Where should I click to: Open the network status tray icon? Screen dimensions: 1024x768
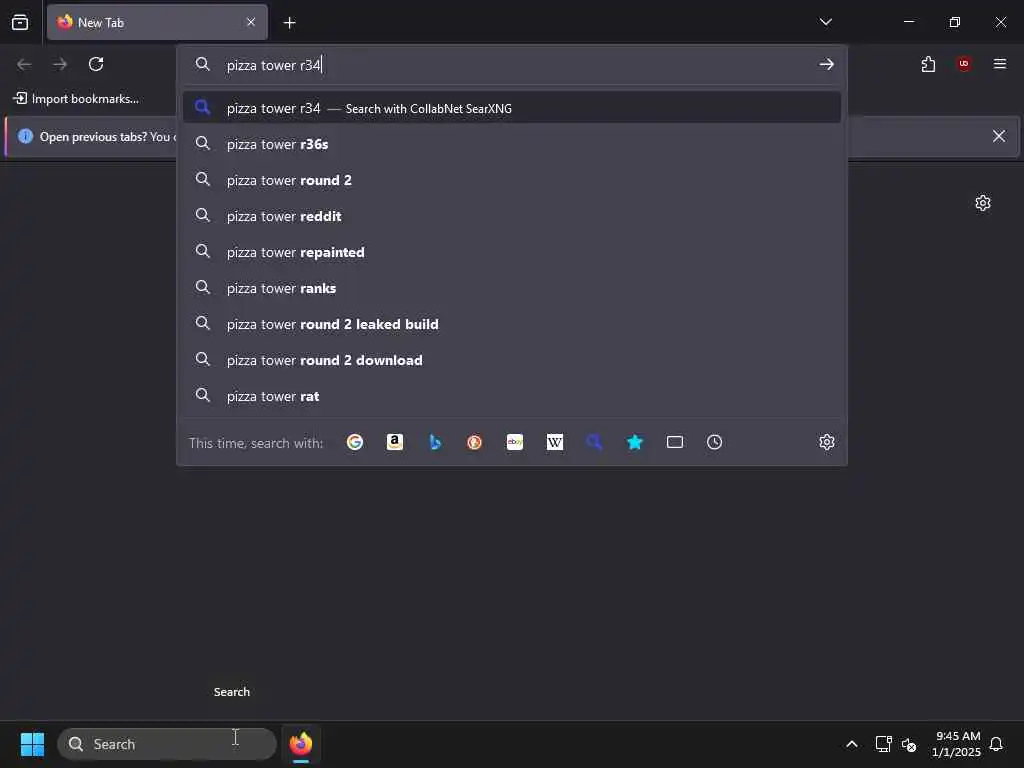pyautogui.click(x=883, y=744)
